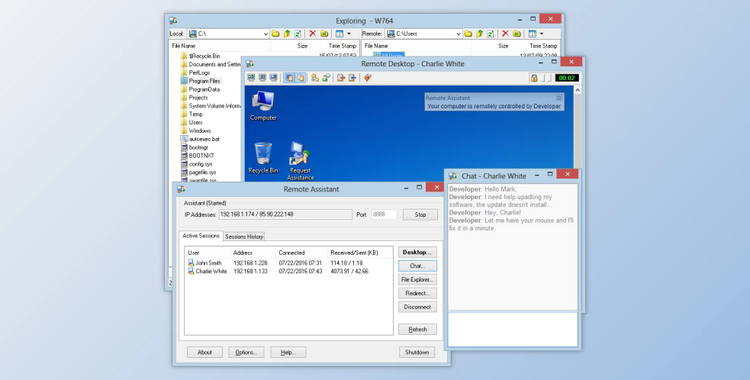Click the chat message input box

tap(512, 329)
